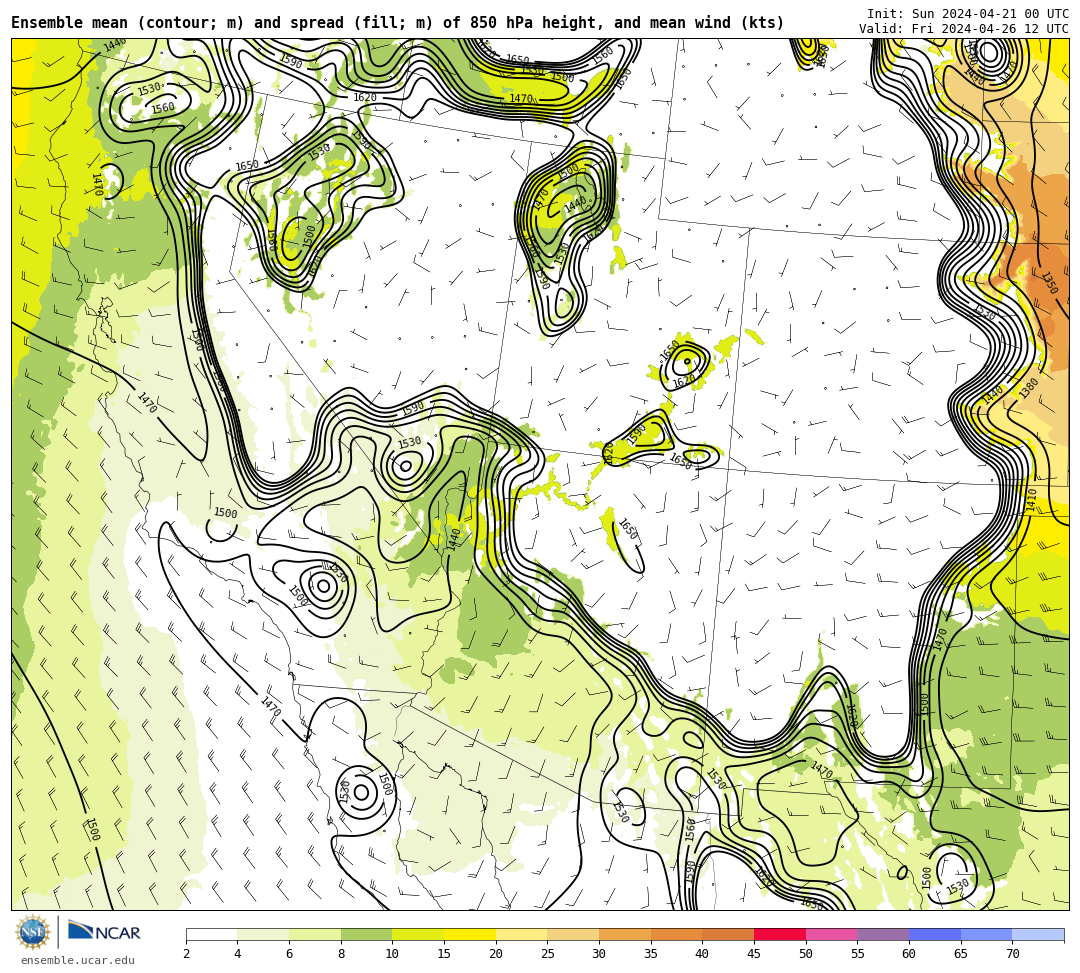
Task: Click the 1380 contour label on the map
Action: pyautogui.click(x=1028, y=388)
